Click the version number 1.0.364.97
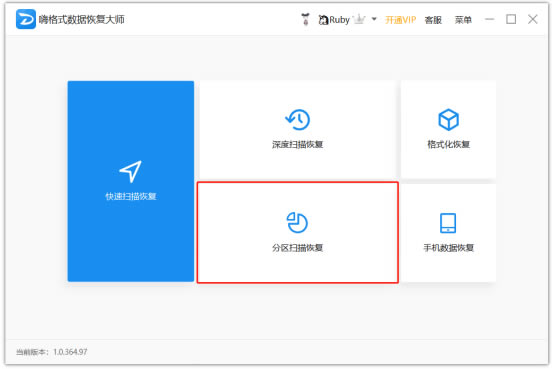Viewport: 554px width, 369px height. [x=70, y=352]
